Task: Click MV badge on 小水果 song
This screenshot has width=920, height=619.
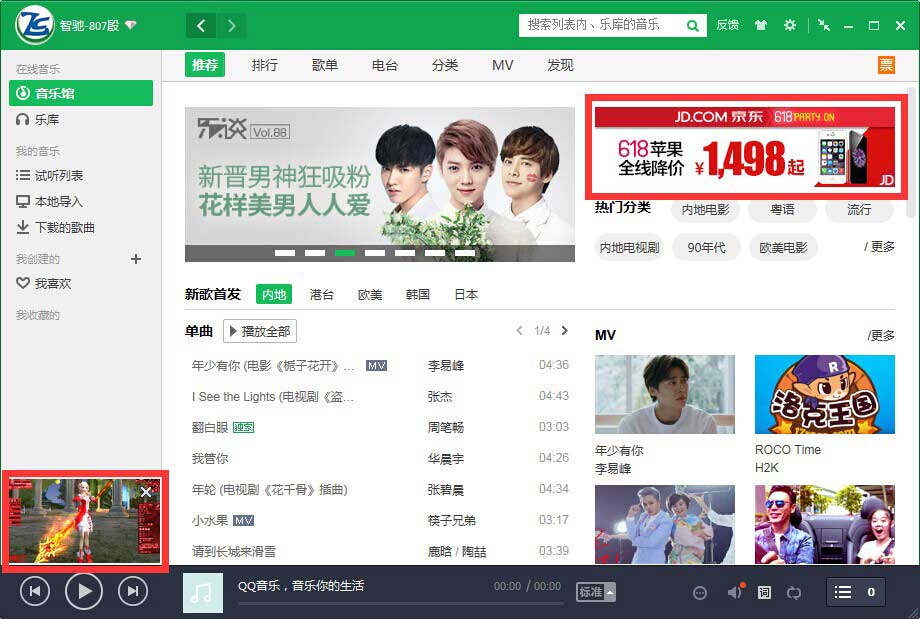Action: pyautogui.click(x=243, y=520)
